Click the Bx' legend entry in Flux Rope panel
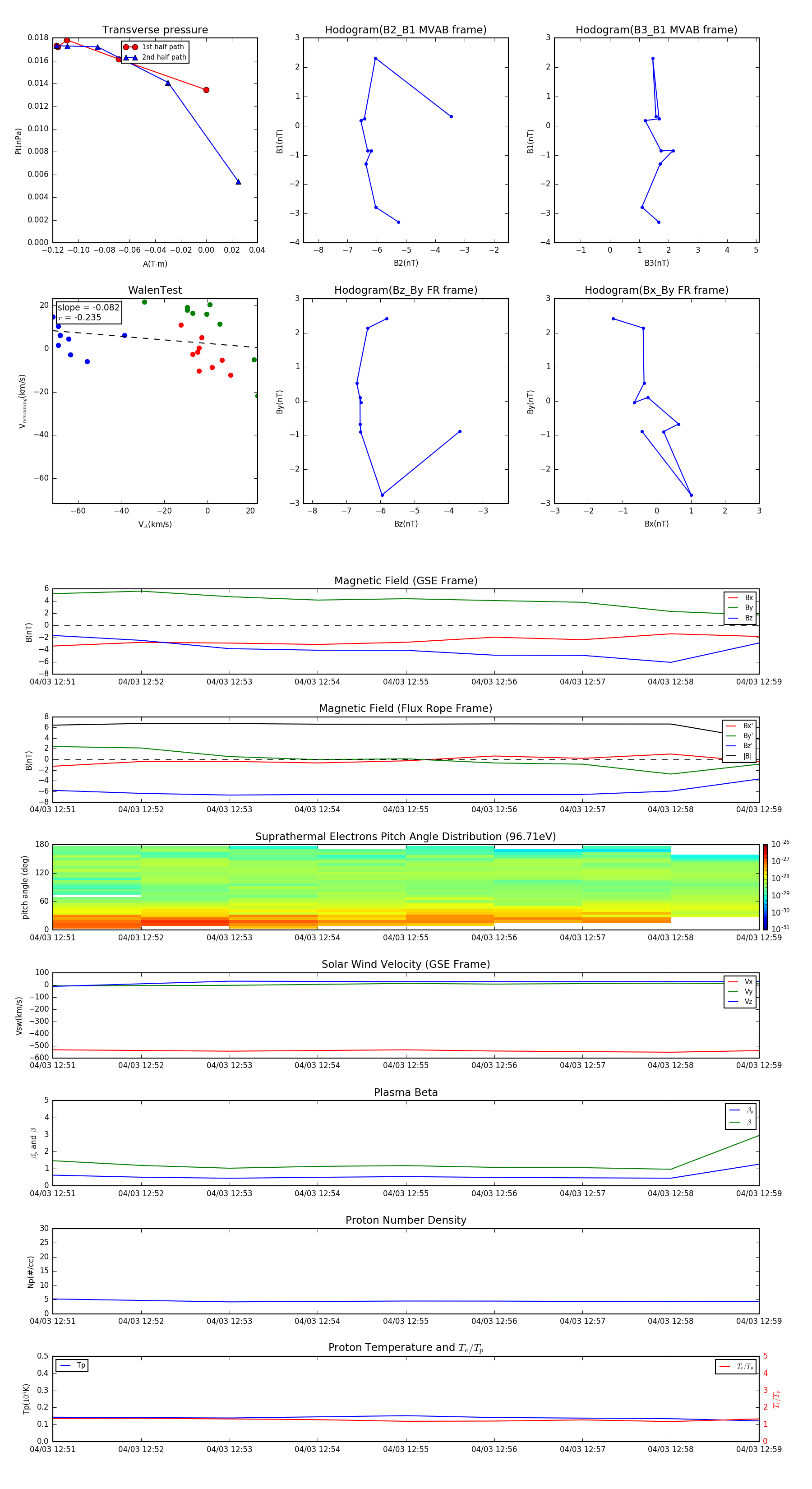This screenshot has width=812, height=1489. click(739, 726)
